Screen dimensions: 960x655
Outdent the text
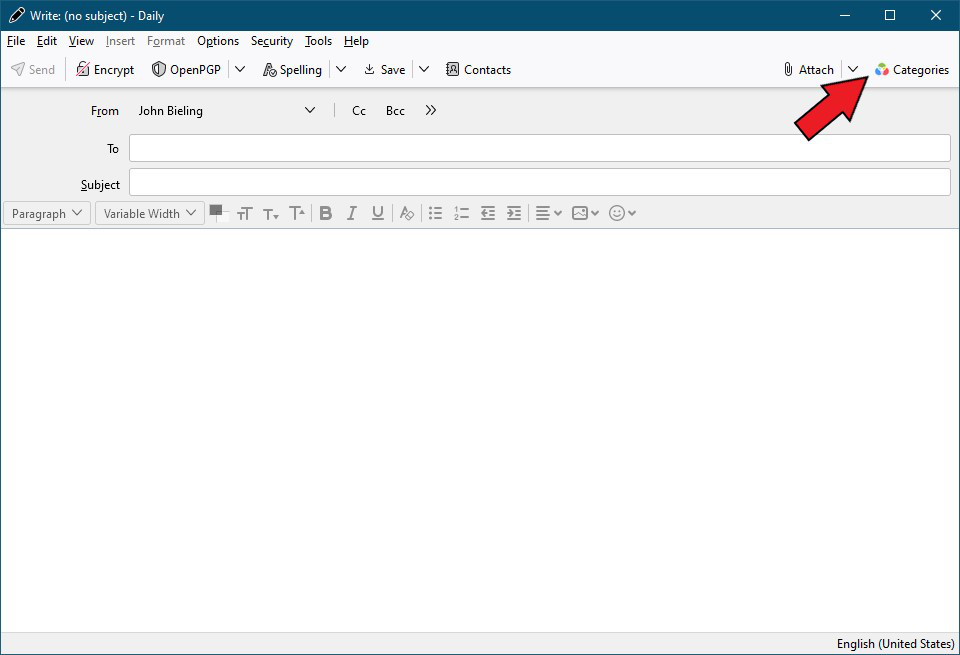pos(487,213)
